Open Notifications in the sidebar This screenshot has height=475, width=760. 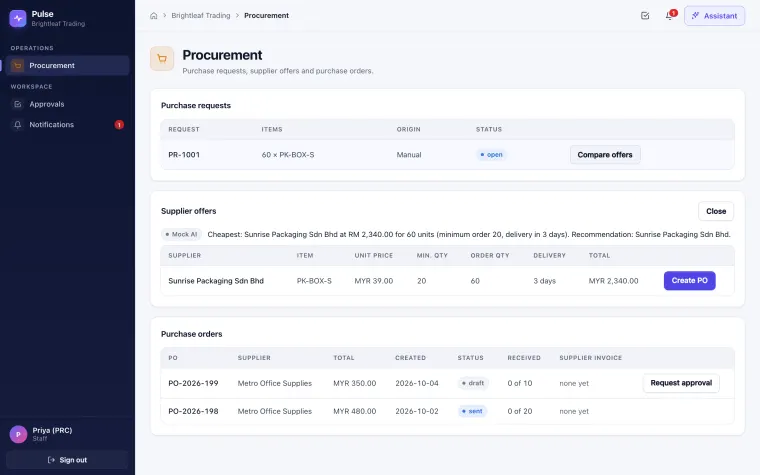[67, 125]
